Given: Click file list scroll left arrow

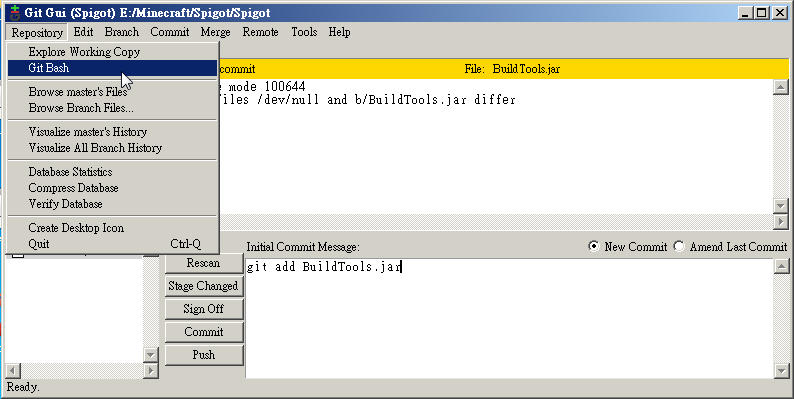Looking at the screenshot, I should click(13, 370).
